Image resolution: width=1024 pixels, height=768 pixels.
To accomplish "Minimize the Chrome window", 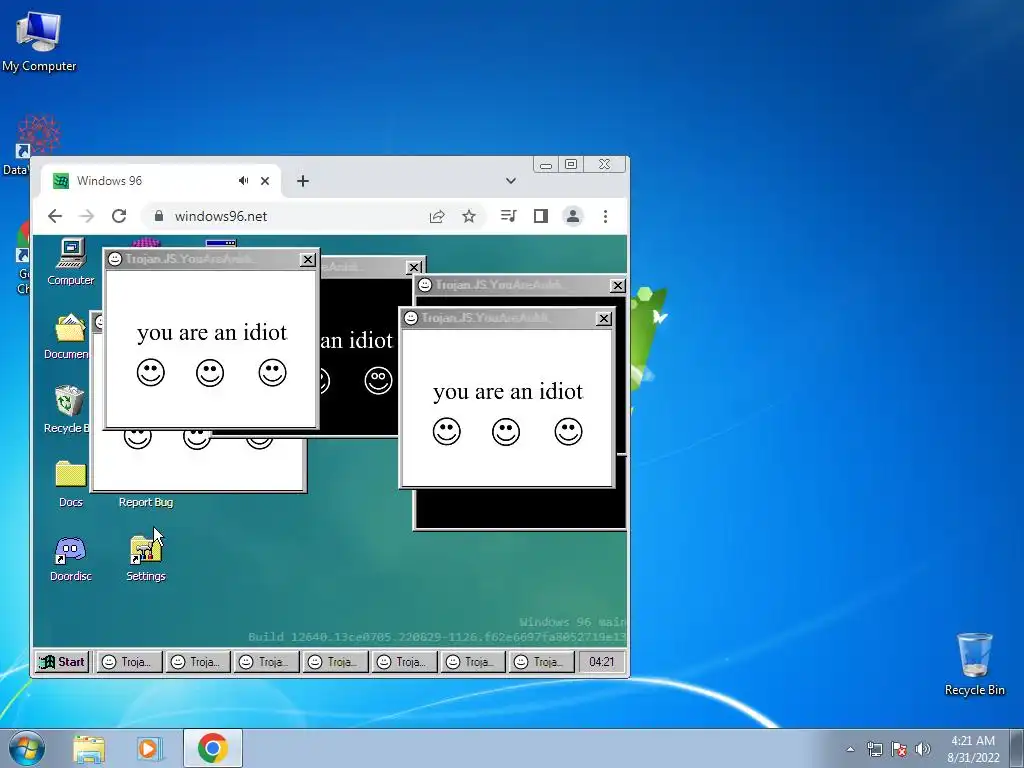I will (x=546, y=164).
